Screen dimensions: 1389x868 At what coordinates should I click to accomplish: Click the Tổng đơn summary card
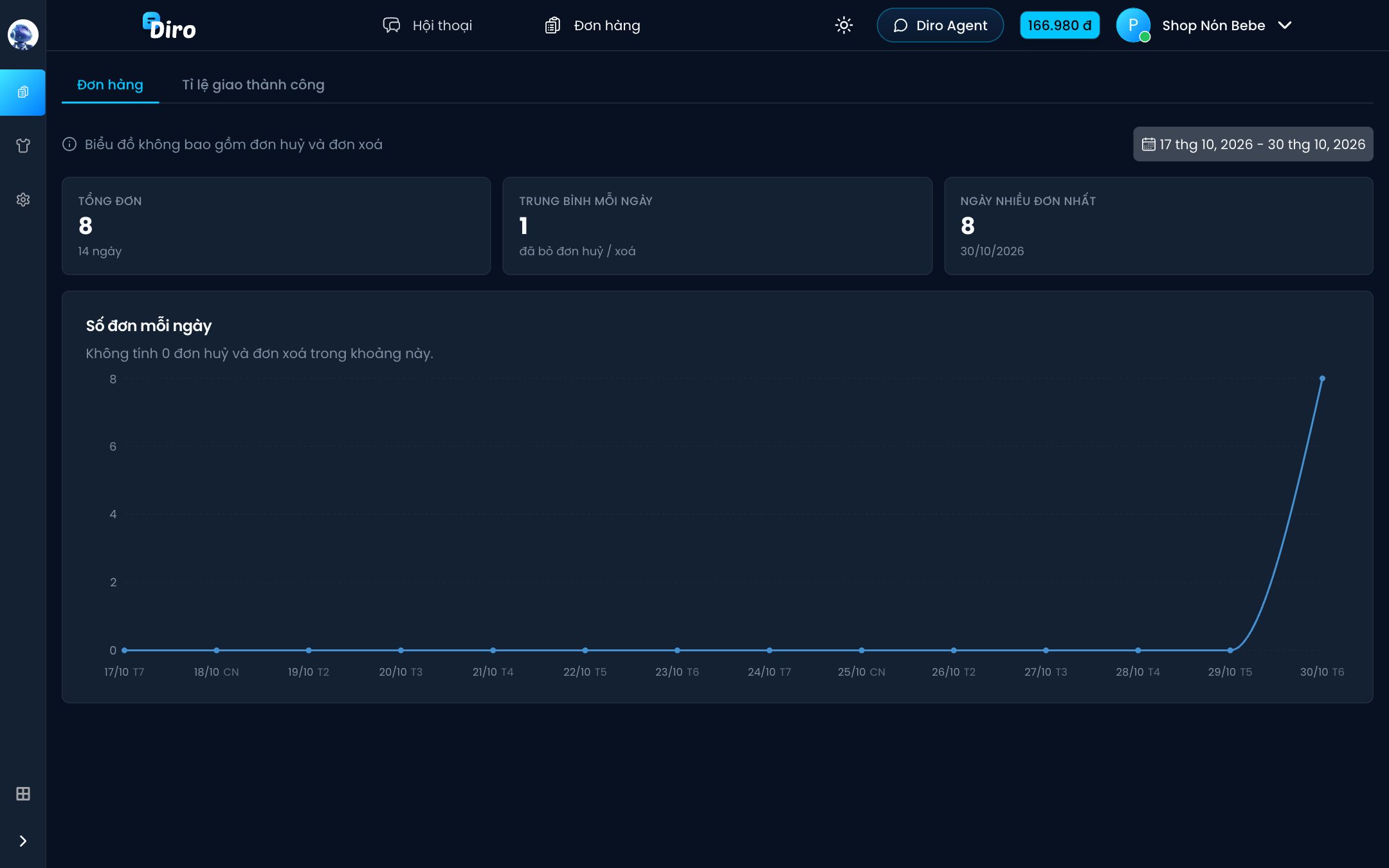click(x=277, y=226)
